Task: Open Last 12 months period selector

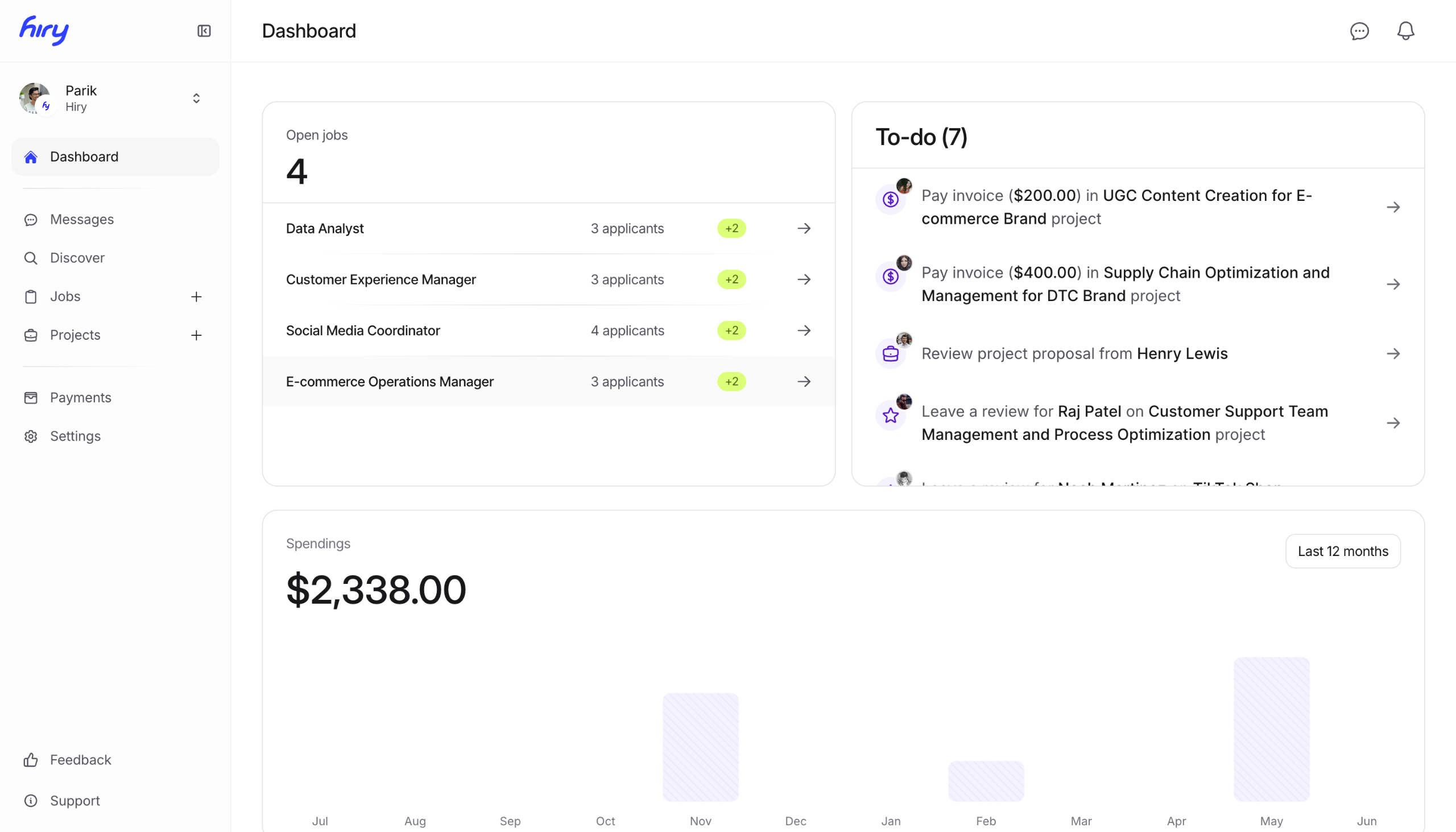Action: [x=1342, y=551]
